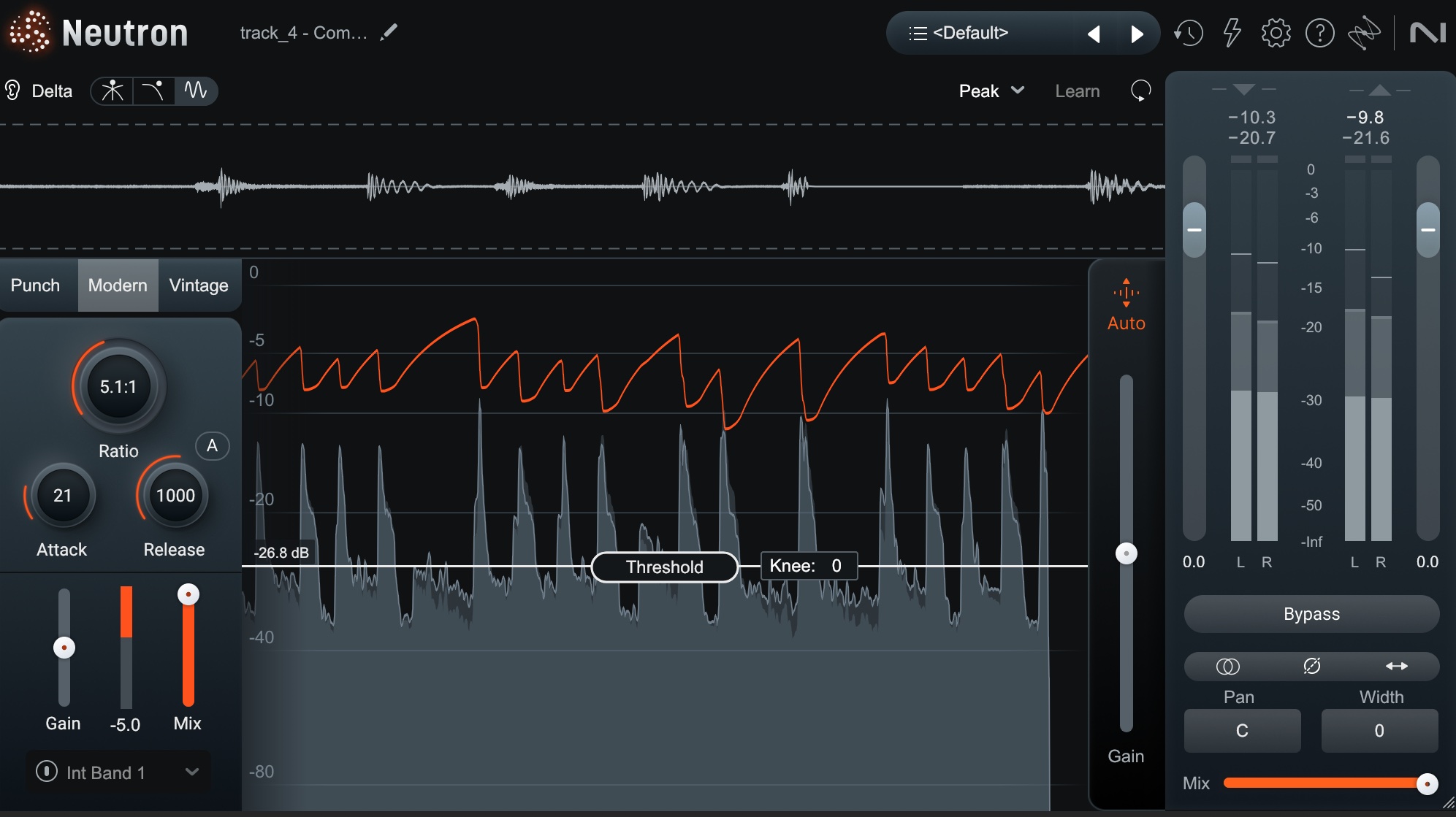Open help question mark icon
The width and height of the screenshot is (1456, 817).
click(x=1319, y=33)
